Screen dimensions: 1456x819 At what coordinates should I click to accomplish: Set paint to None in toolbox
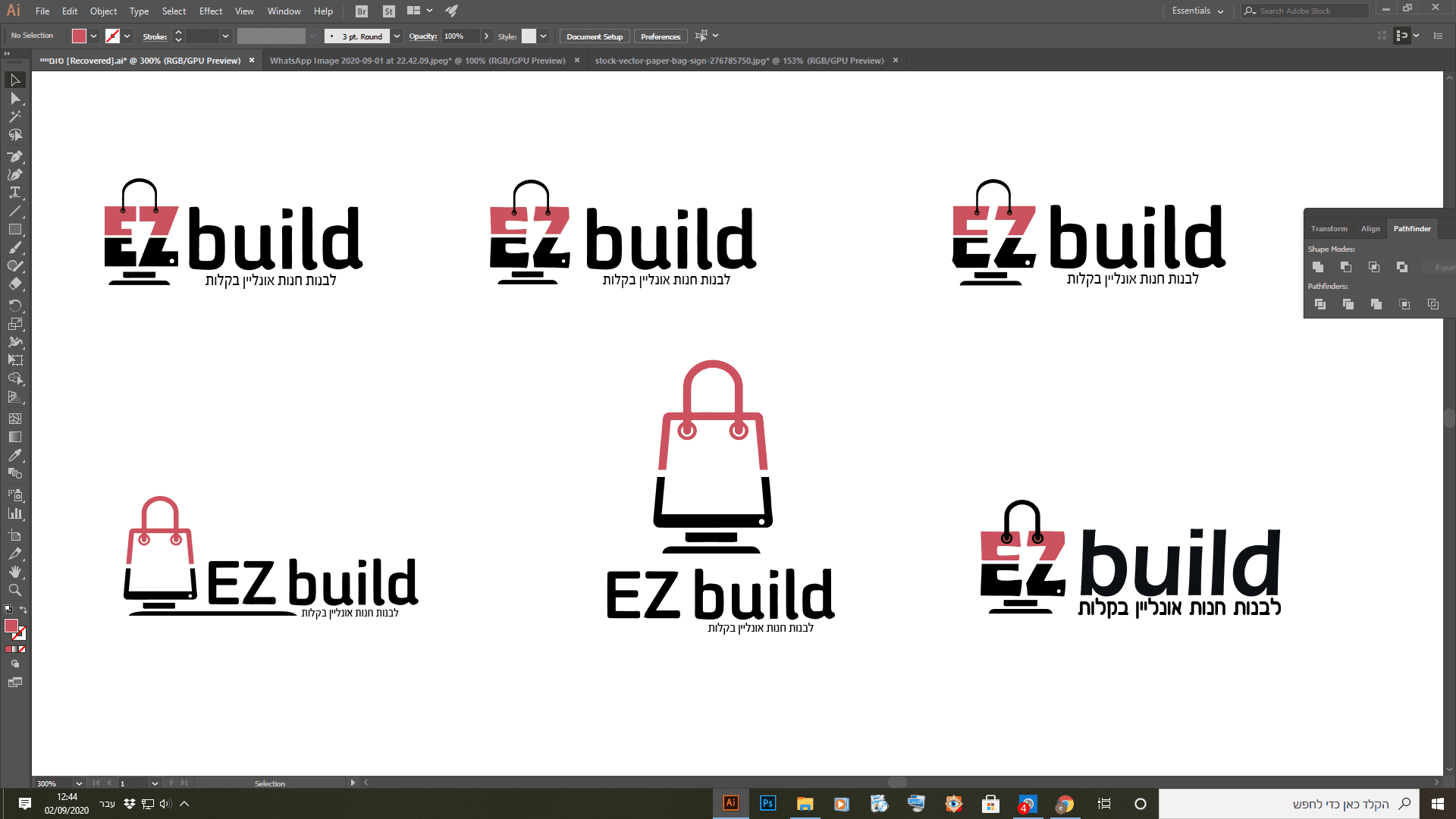(x=22, y=649)
